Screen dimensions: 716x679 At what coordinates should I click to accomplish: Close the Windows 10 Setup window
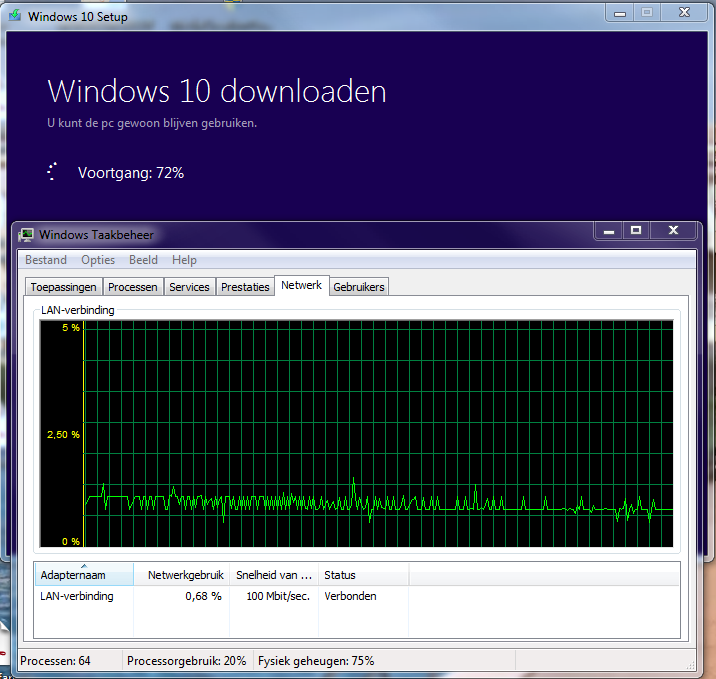[x=682, y=13]
